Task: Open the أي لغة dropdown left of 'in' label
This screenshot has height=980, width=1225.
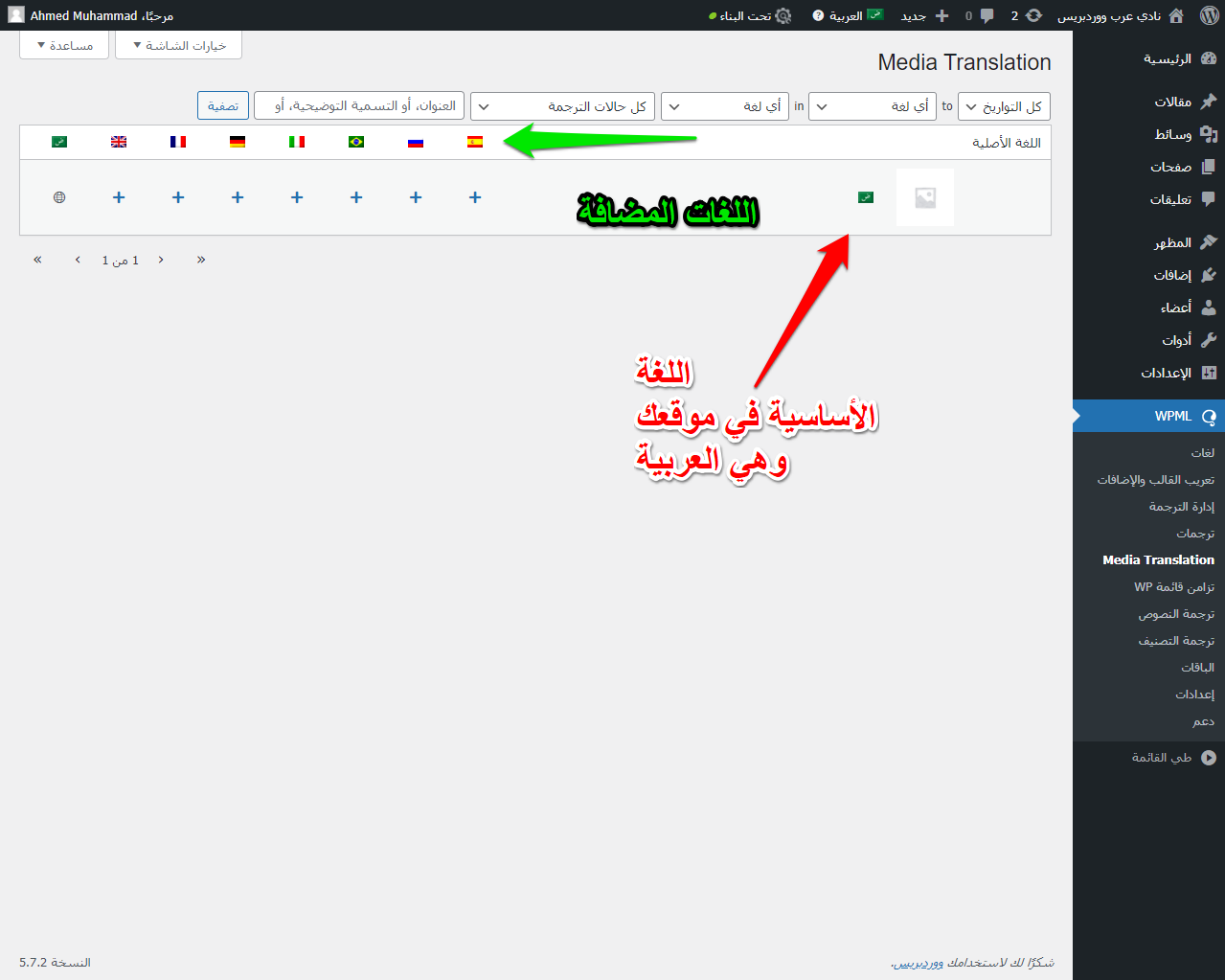Action: click(724, 106)
